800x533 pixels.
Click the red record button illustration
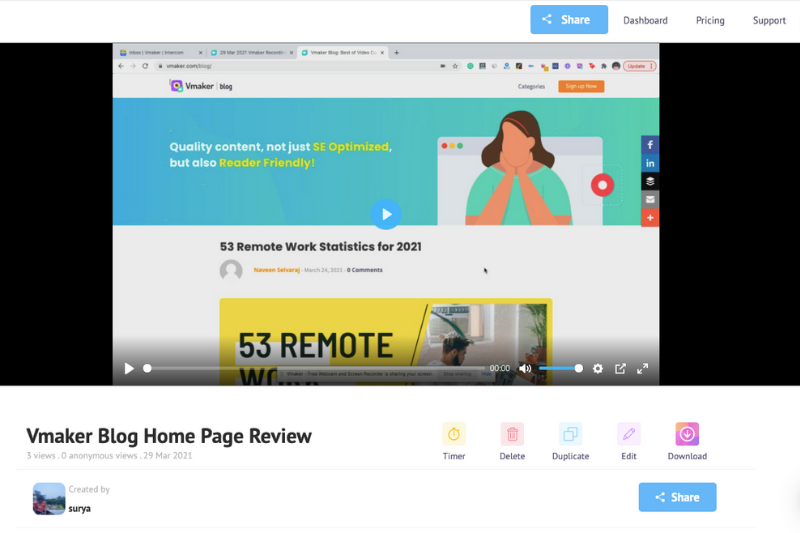click(x=603, y=185)
